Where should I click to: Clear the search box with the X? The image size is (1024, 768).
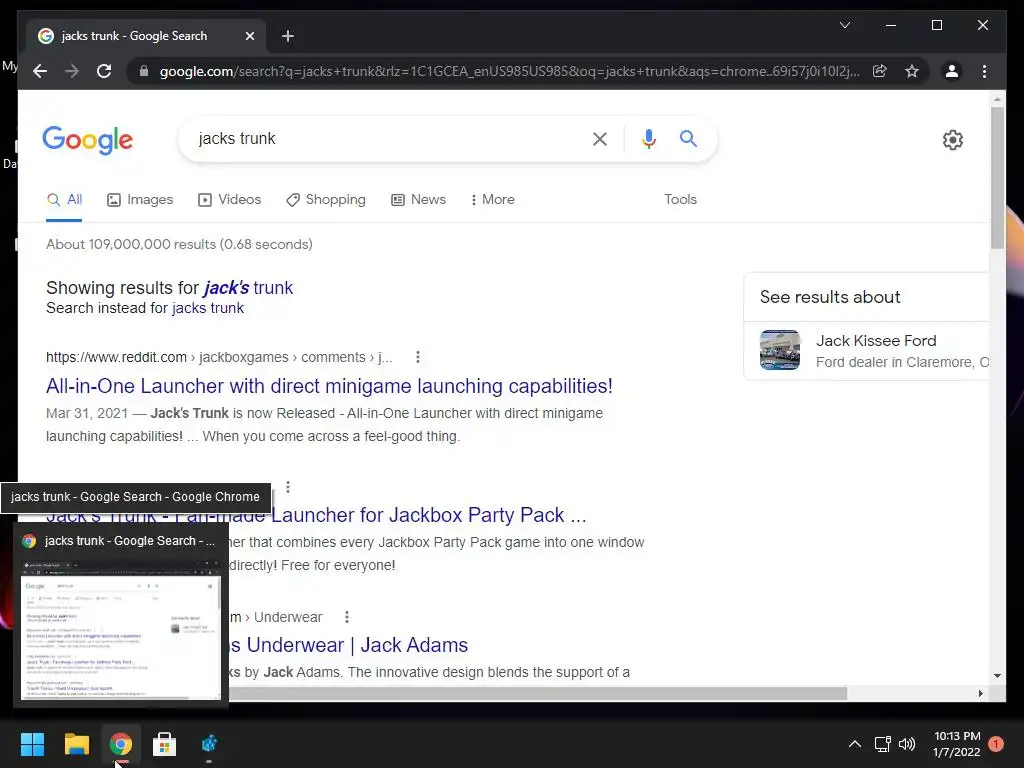pyautogui.click(x=600, y=138)
